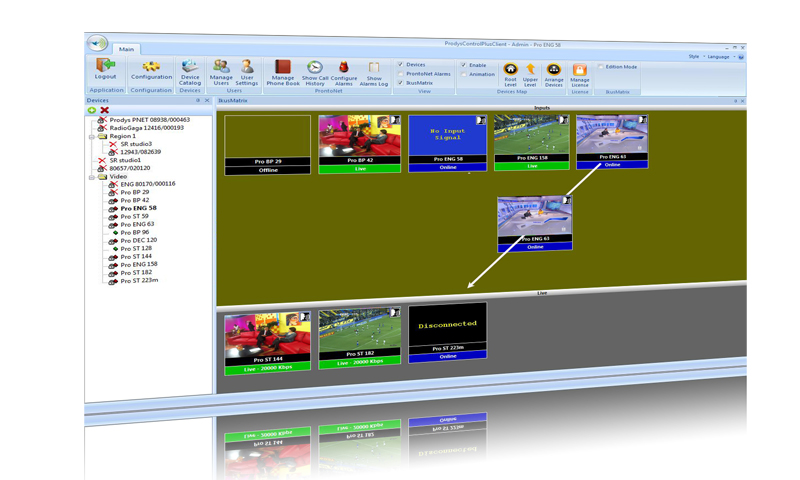
Task: Enable the Animation checkbox
Action: 463,74
